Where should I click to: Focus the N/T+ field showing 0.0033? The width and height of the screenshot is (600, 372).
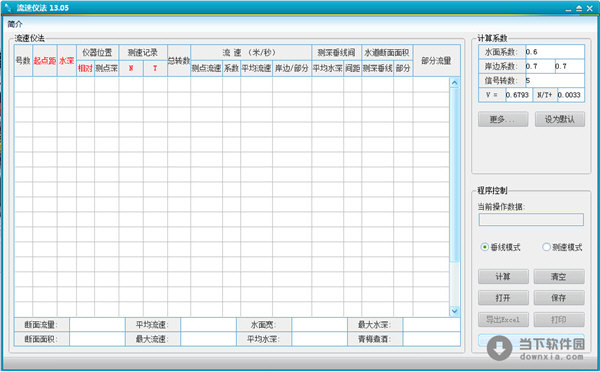[571, 95]
